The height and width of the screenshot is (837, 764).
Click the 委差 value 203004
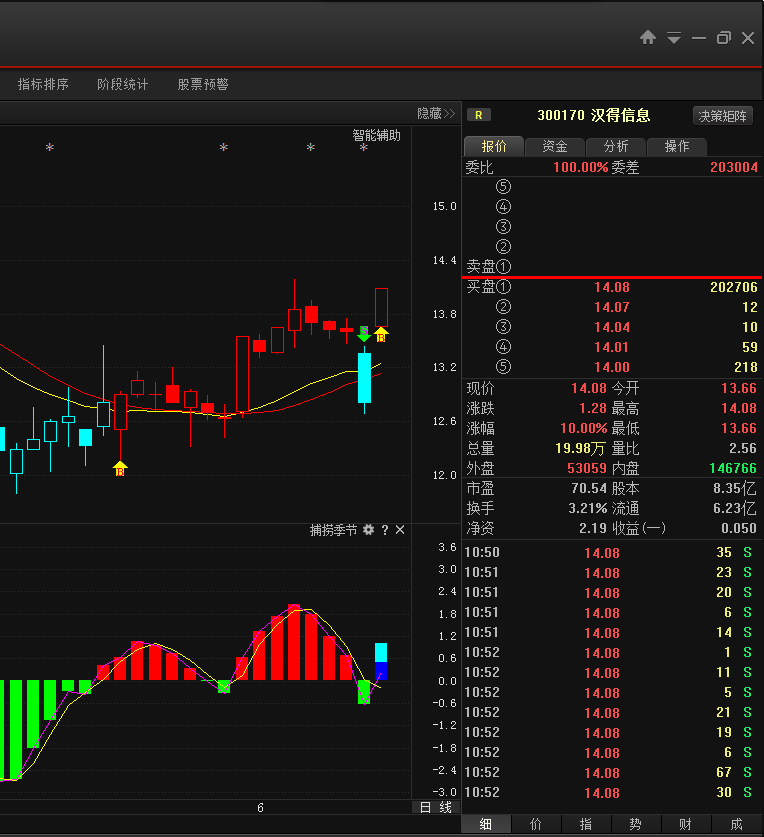(x=734, y=167)
